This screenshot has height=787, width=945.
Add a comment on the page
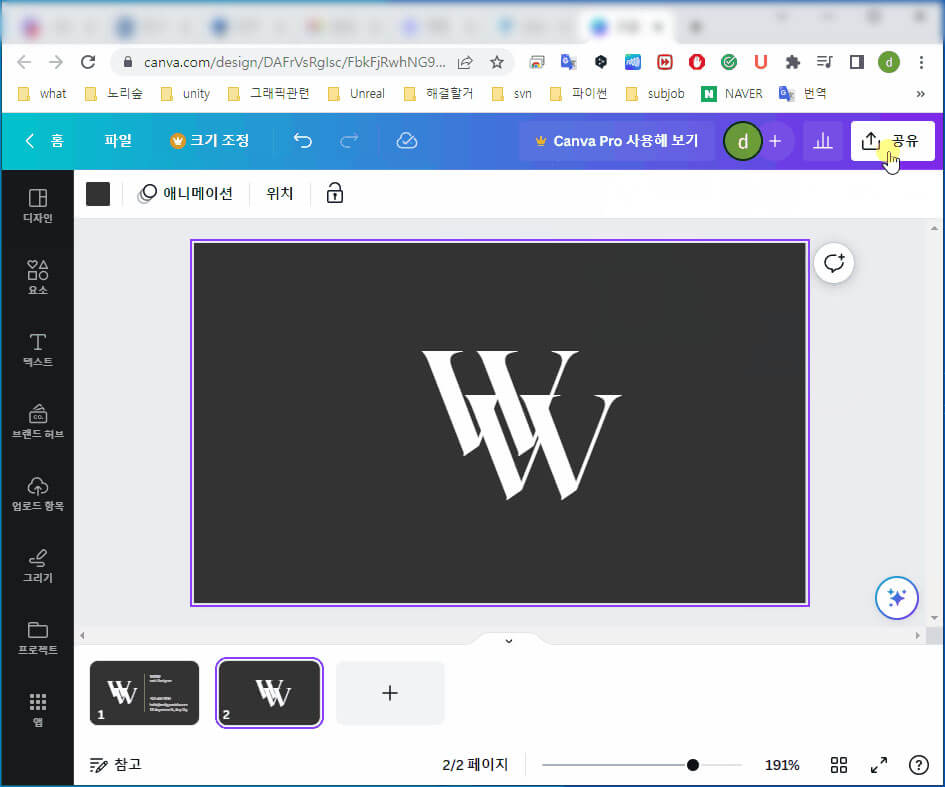(x=834, y=263)
